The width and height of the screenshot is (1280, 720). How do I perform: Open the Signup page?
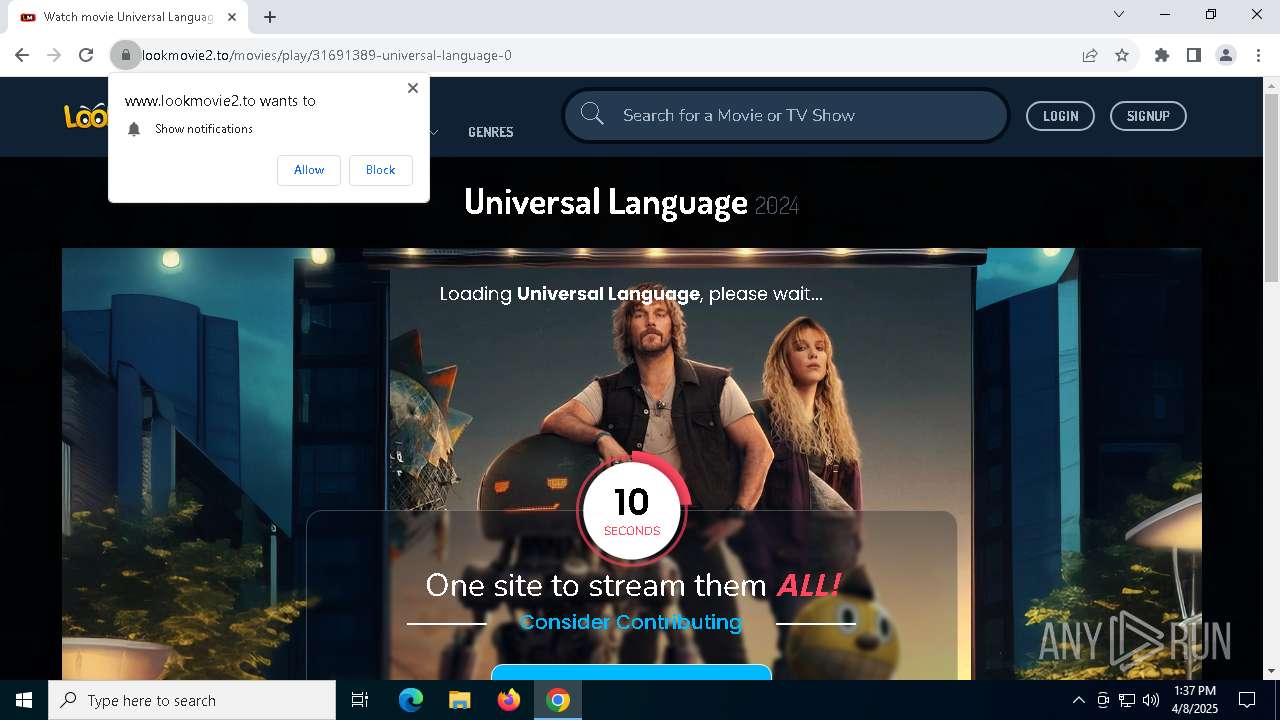[1148, 116]
